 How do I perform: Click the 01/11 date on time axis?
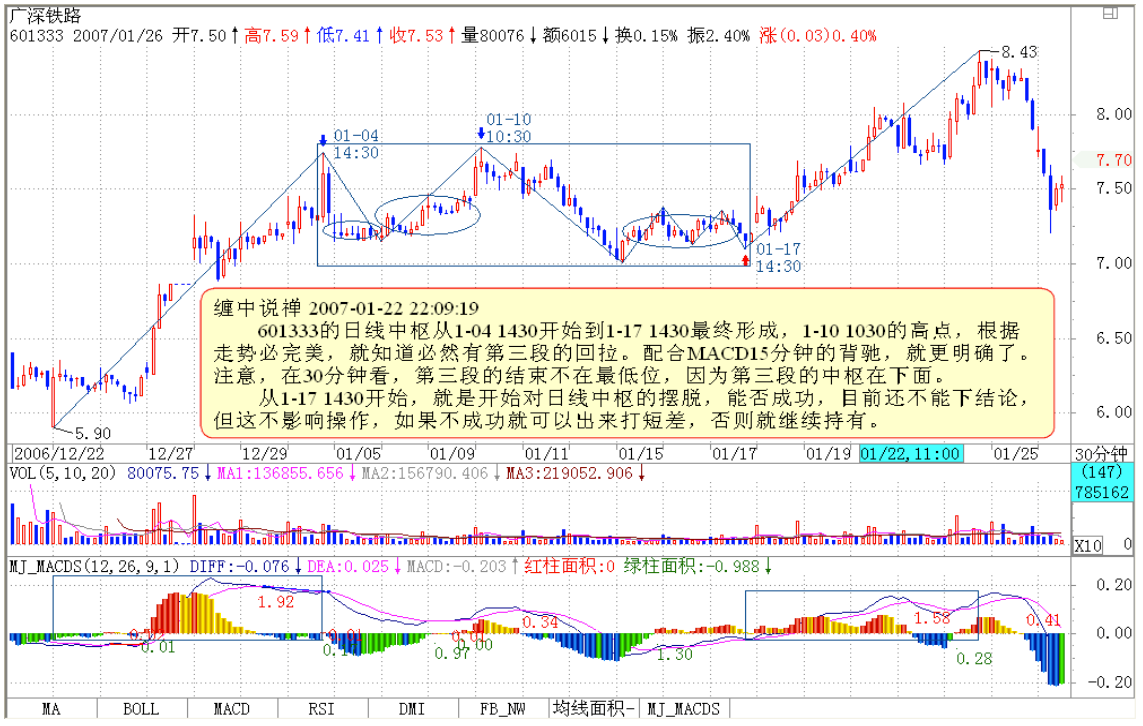point(546,454)
